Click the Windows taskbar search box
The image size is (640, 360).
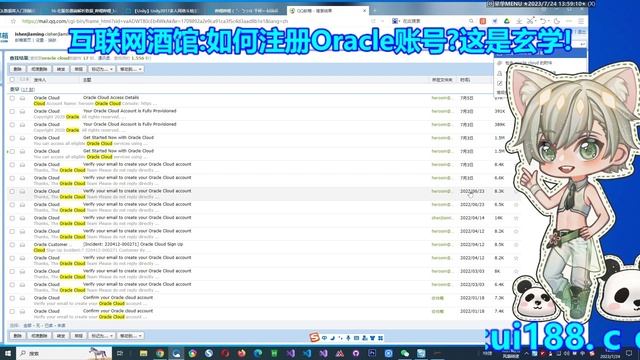63,353
